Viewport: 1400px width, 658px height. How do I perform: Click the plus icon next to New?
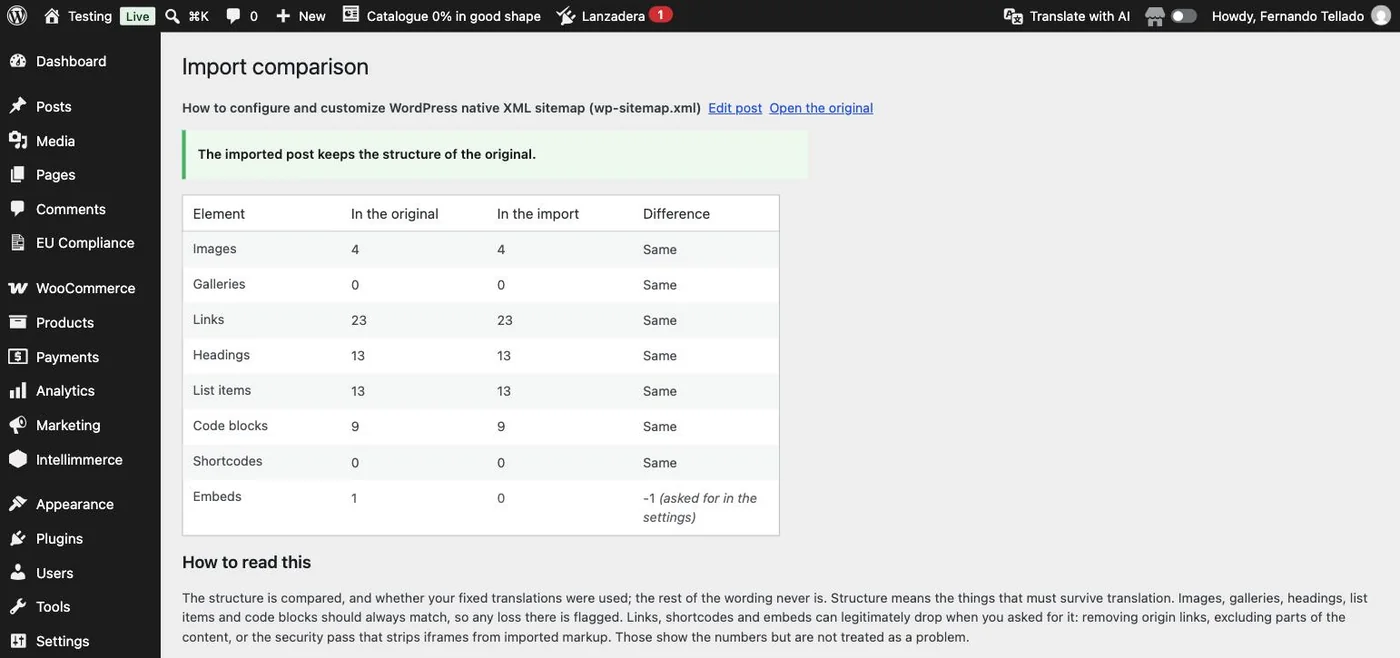283,16
